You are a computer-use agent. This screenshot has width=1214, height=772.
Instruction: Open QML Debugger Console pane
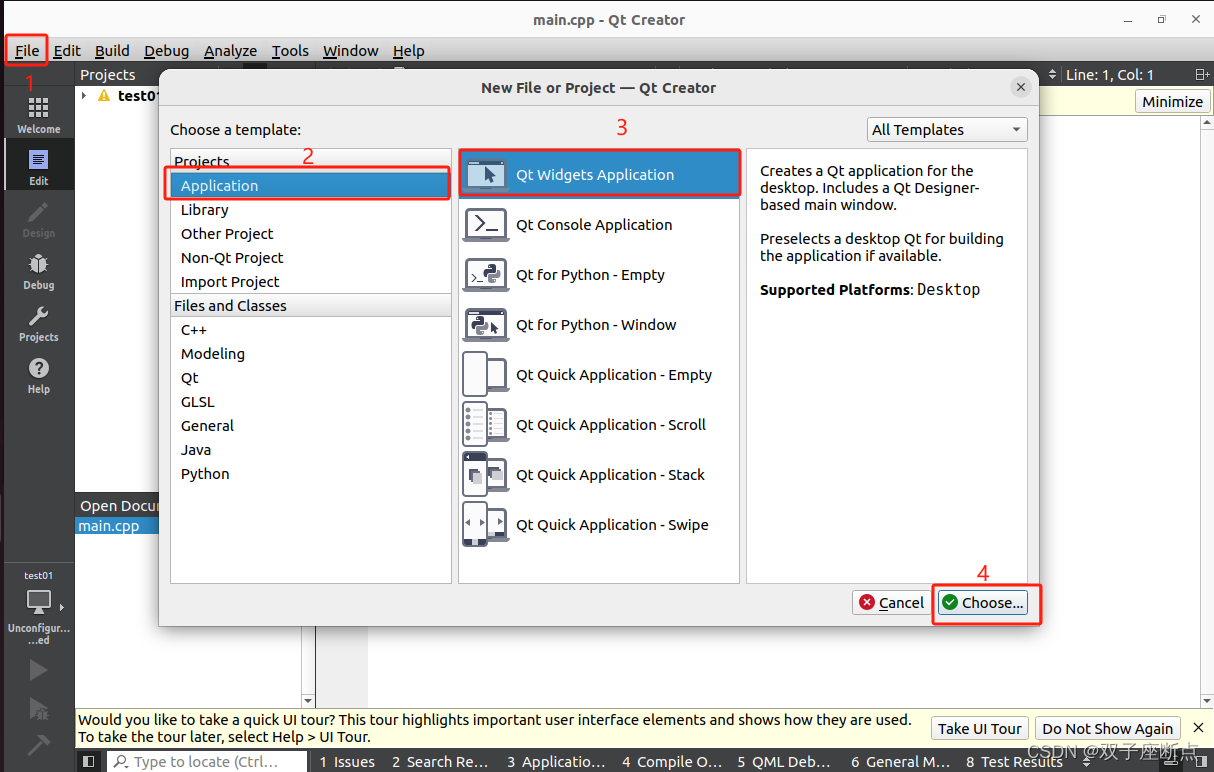pos(784,762)
